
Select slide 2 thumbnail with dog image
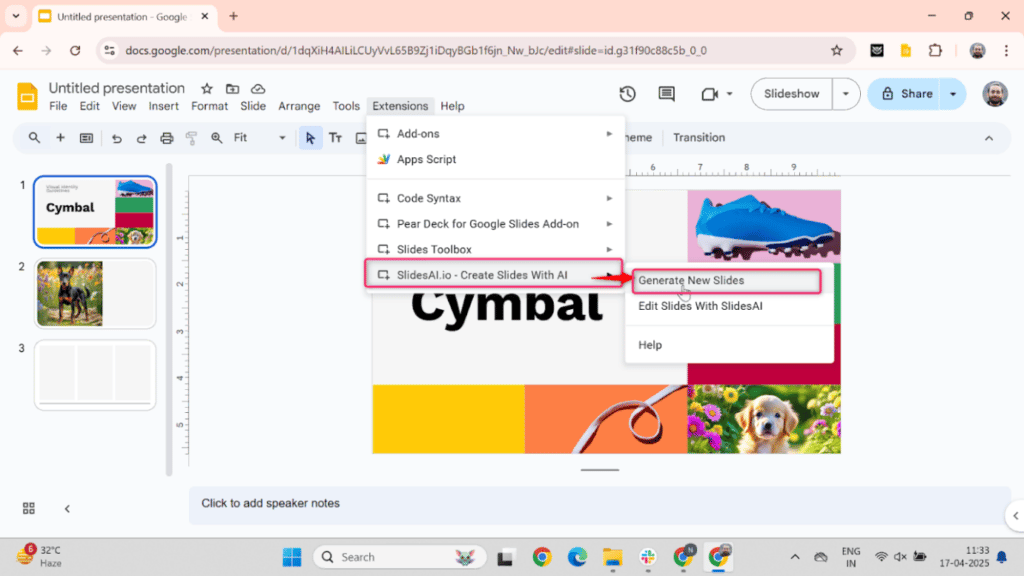[x=94, y=293]
